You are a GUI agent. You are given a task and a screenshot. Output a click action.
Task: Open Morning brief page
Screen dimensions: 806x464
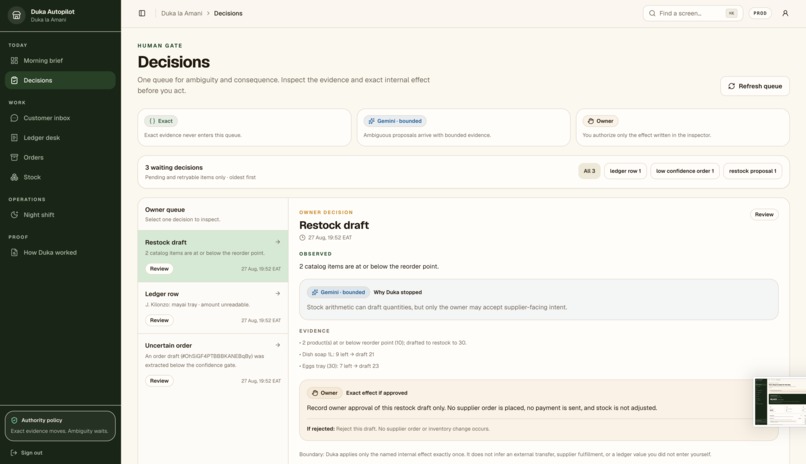click(x=60, y=61)
